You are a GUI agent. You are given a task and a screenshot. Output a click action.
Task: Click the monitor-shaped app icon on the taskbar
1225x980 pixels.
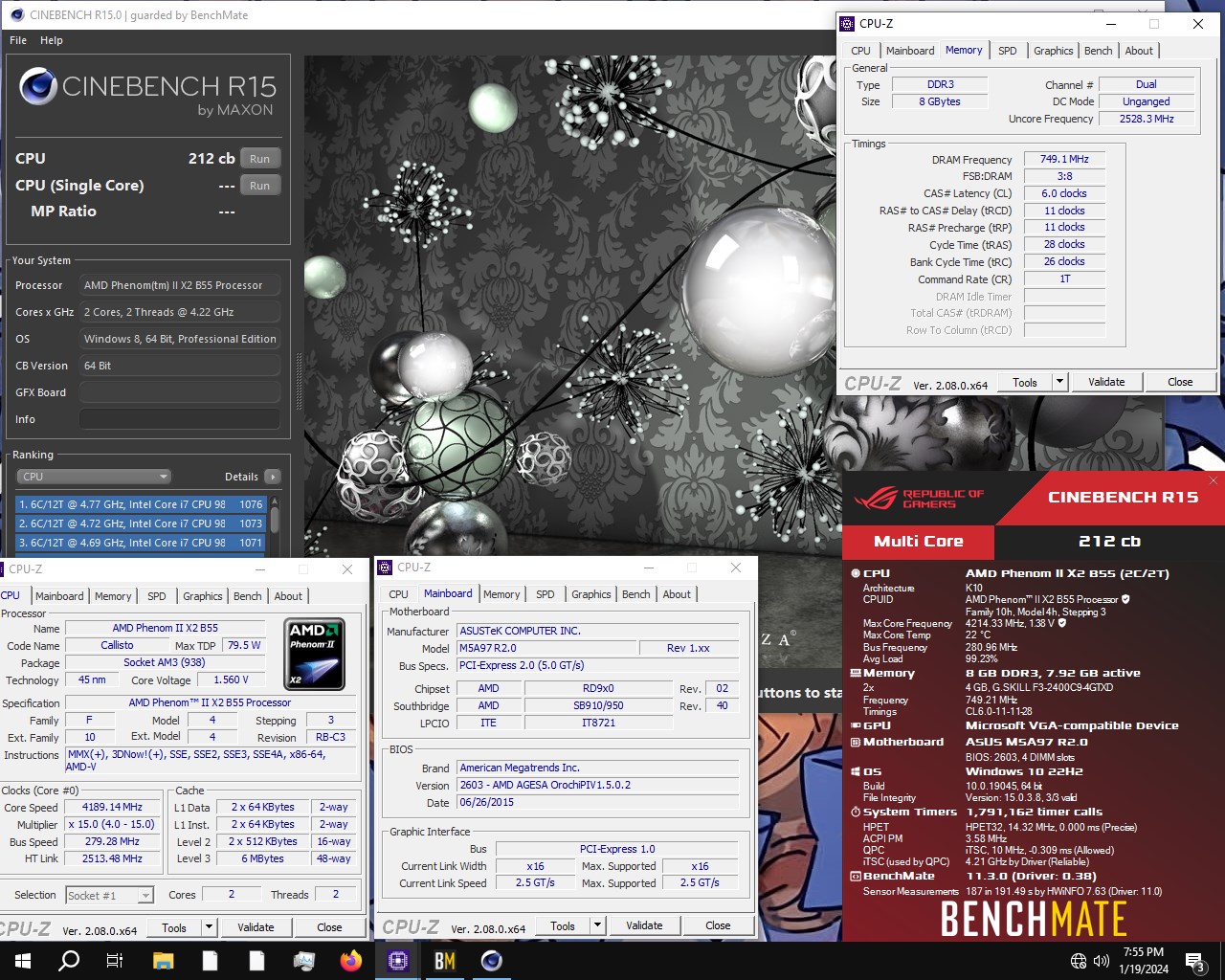coord(304,961)
